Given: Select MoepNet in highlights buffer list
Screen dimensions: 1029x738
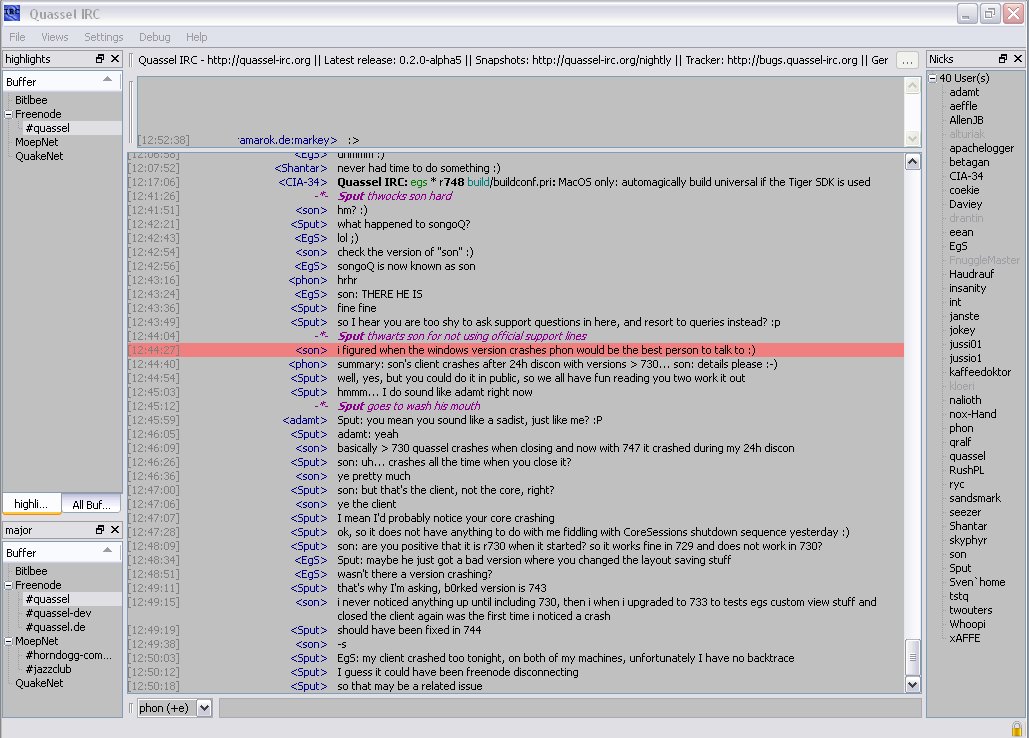Looking at the screenshot, I should pyautogui.click(x=36, y=142).
